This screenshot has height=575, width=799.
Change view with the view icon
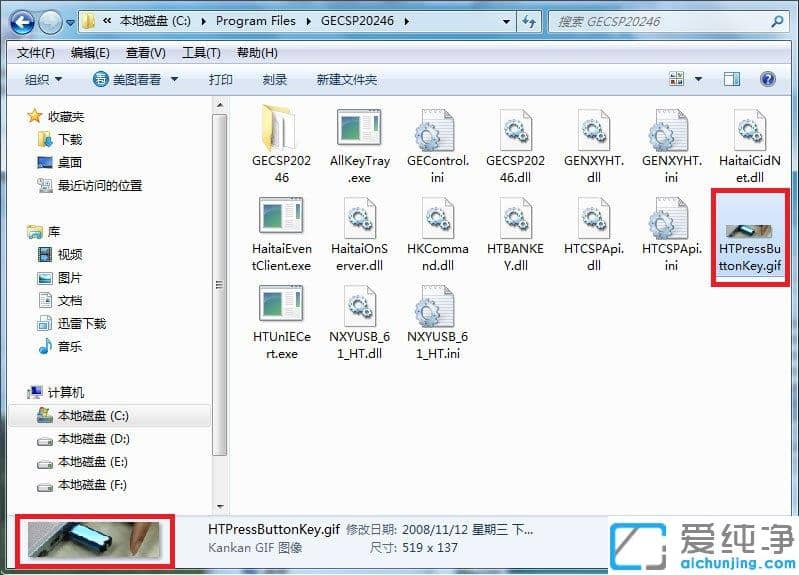pyautogui.click(x=677, y=79)
